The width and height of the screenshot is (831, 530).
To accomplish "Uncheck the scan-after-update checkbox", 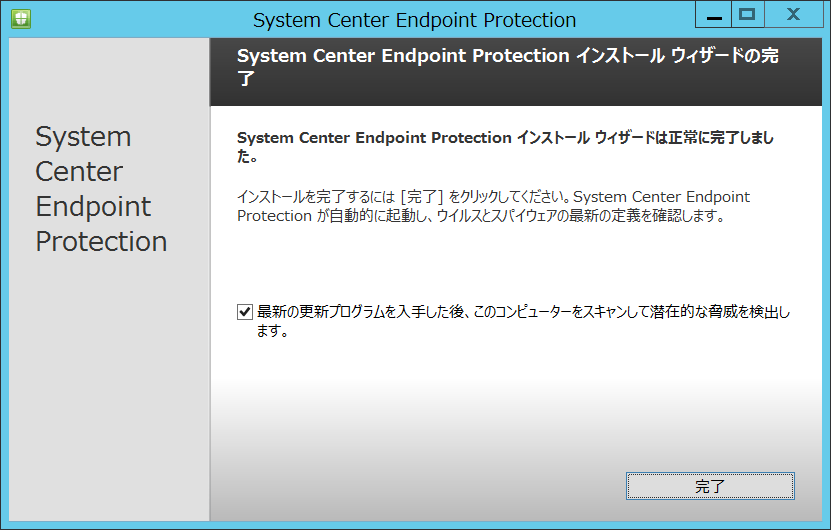I will pyautogui.click(x=245, y=312).
